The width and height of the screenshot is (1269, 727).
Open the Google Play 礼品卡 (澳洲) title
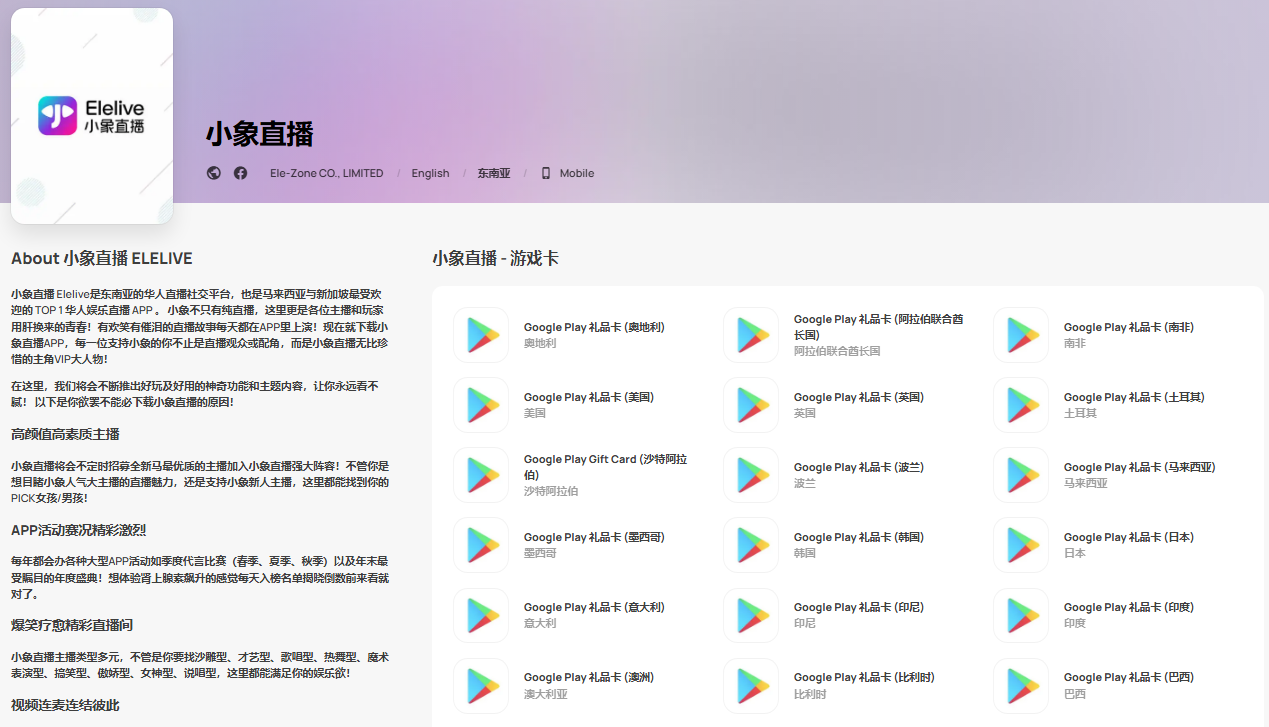588,677
